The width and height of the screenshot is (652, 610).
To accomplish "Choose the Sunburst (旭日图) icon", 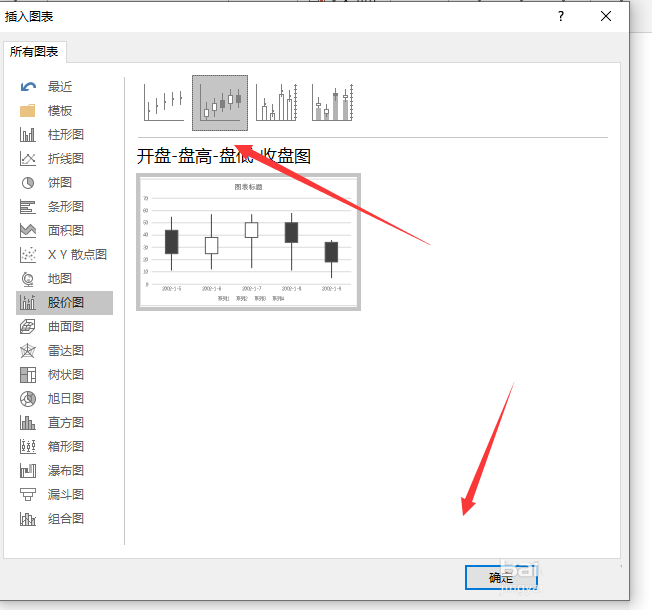I will tap(28, 399).
